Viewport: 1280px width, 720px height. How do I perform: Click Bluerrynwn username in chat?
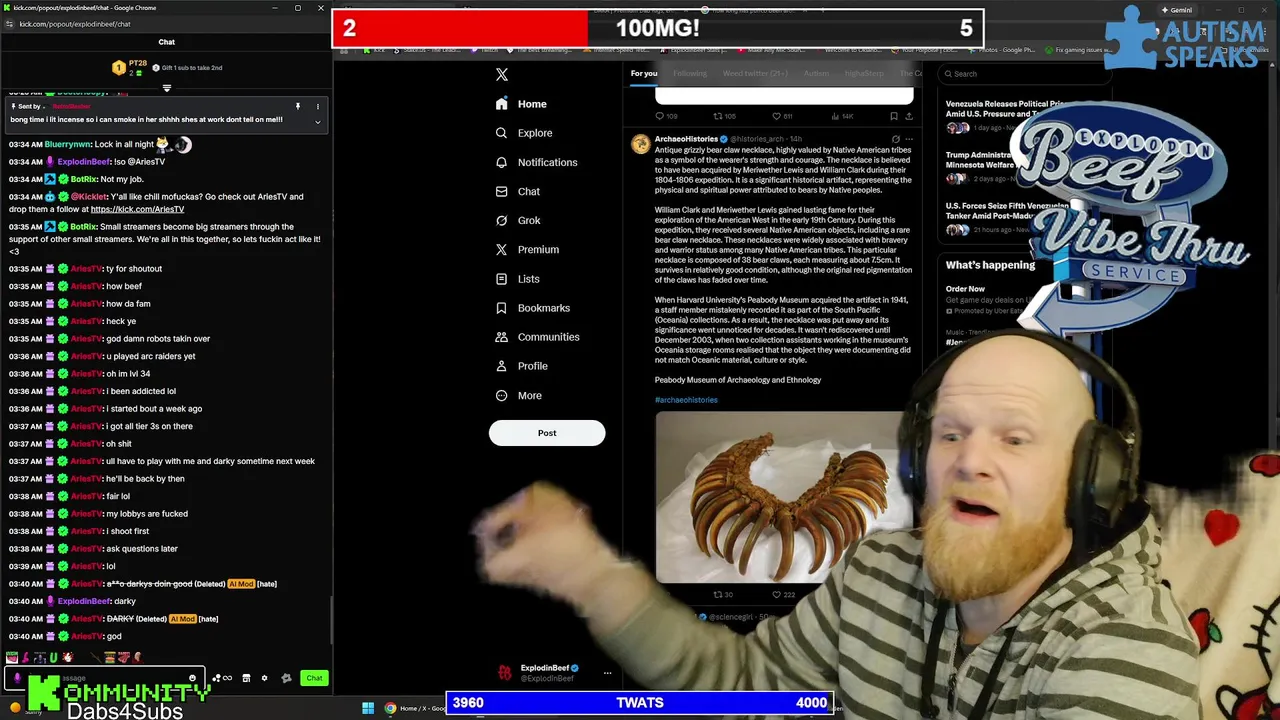[68, 144]
